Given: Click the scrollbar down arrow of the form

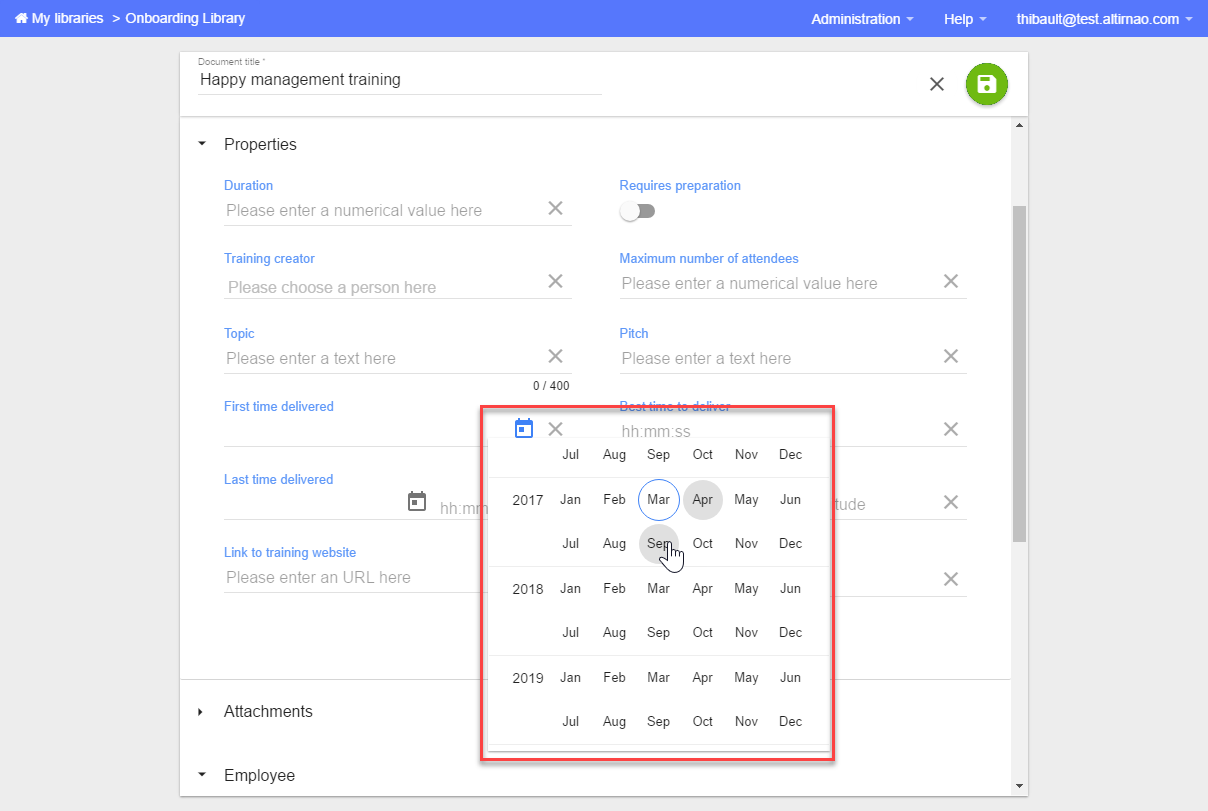Looking at the screenshot, I should [x=1019, y=786].
